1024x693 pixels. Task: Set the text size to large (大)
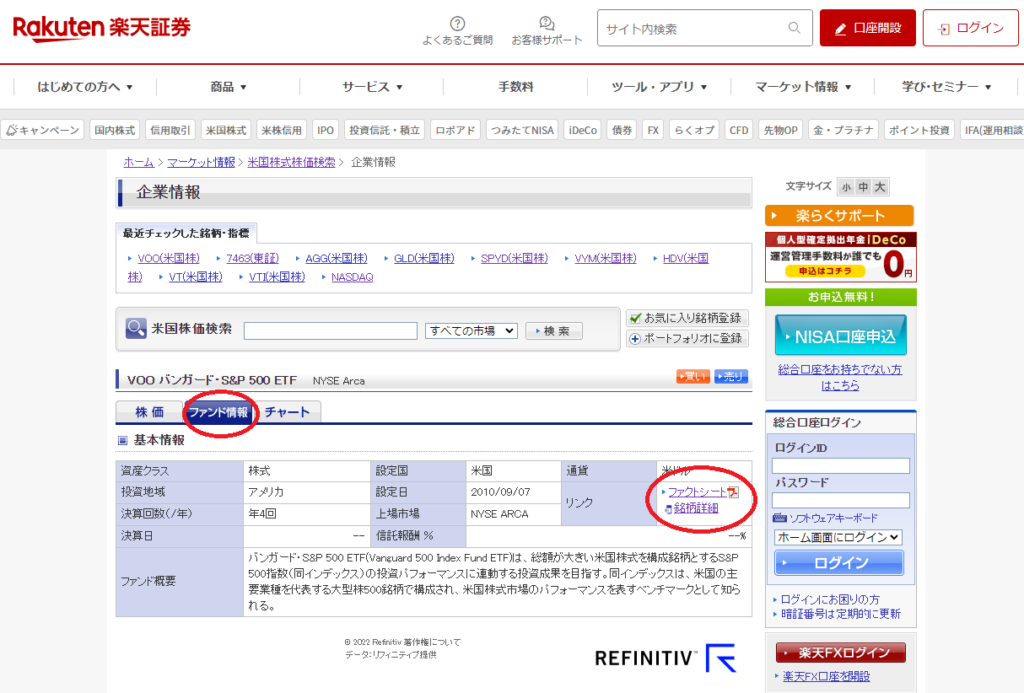[x=880, y=187]
